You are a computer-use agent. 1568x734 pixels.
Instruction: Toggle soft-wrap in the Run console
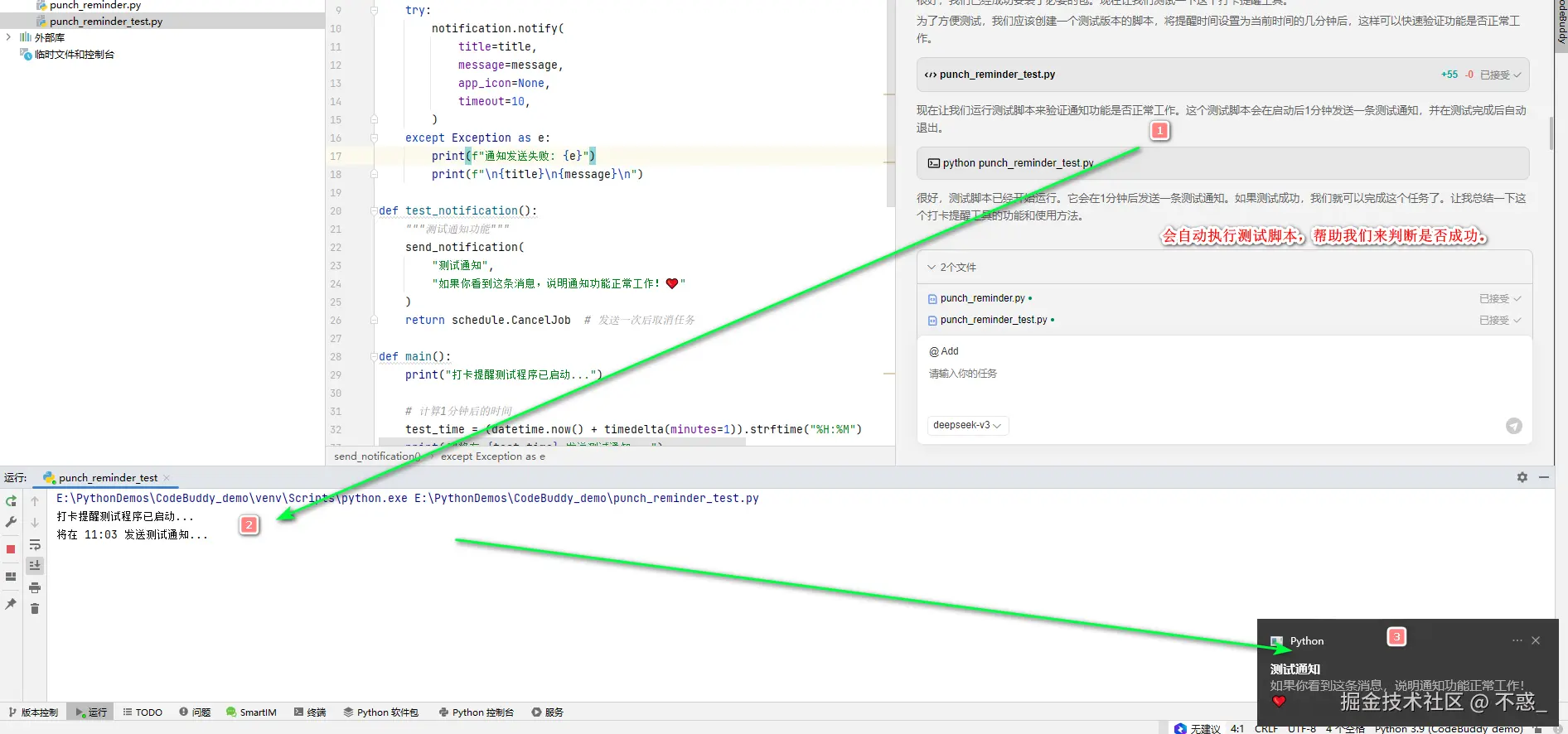(35, 544)
